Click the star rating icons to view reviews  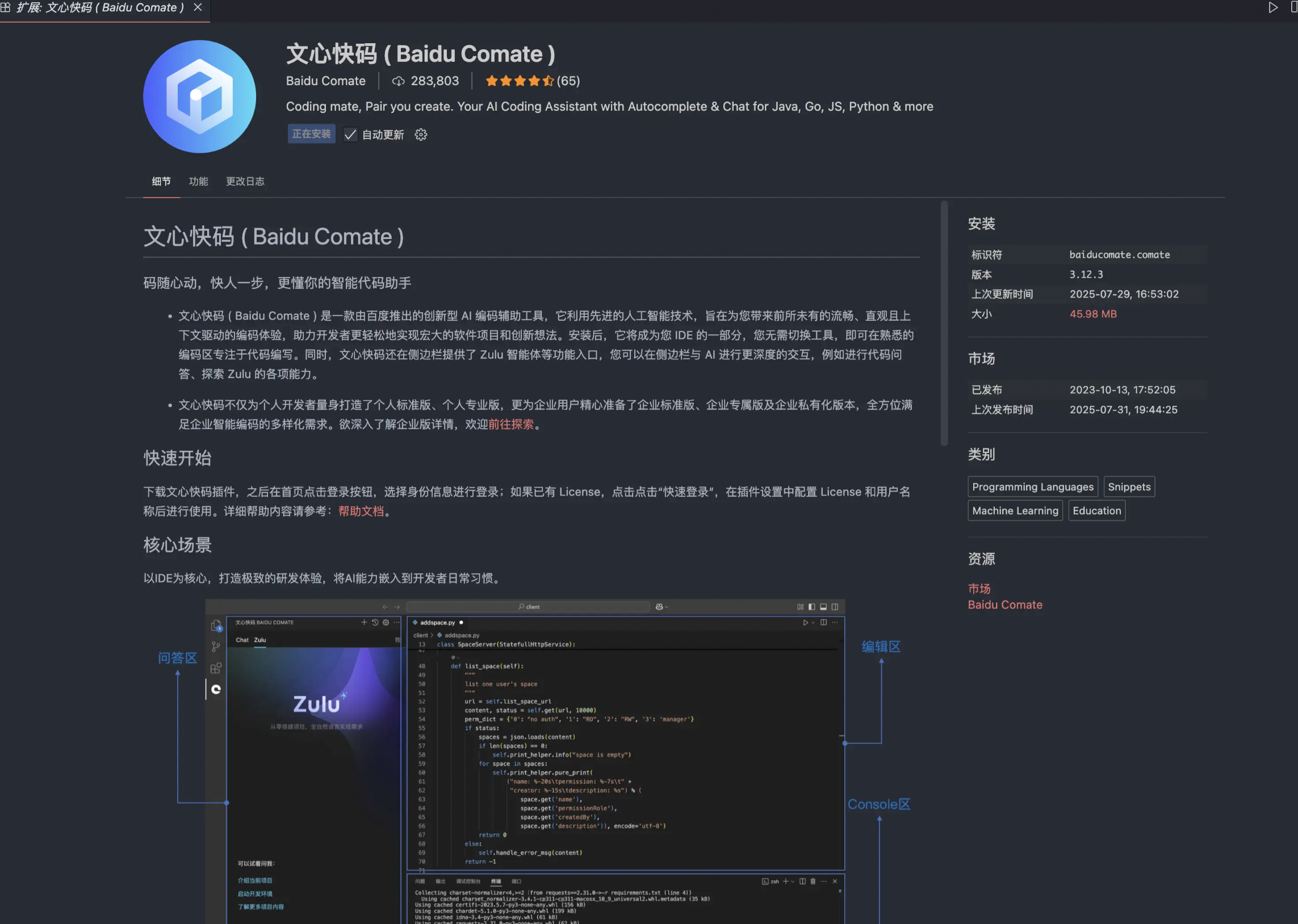[x=519, y=81]
